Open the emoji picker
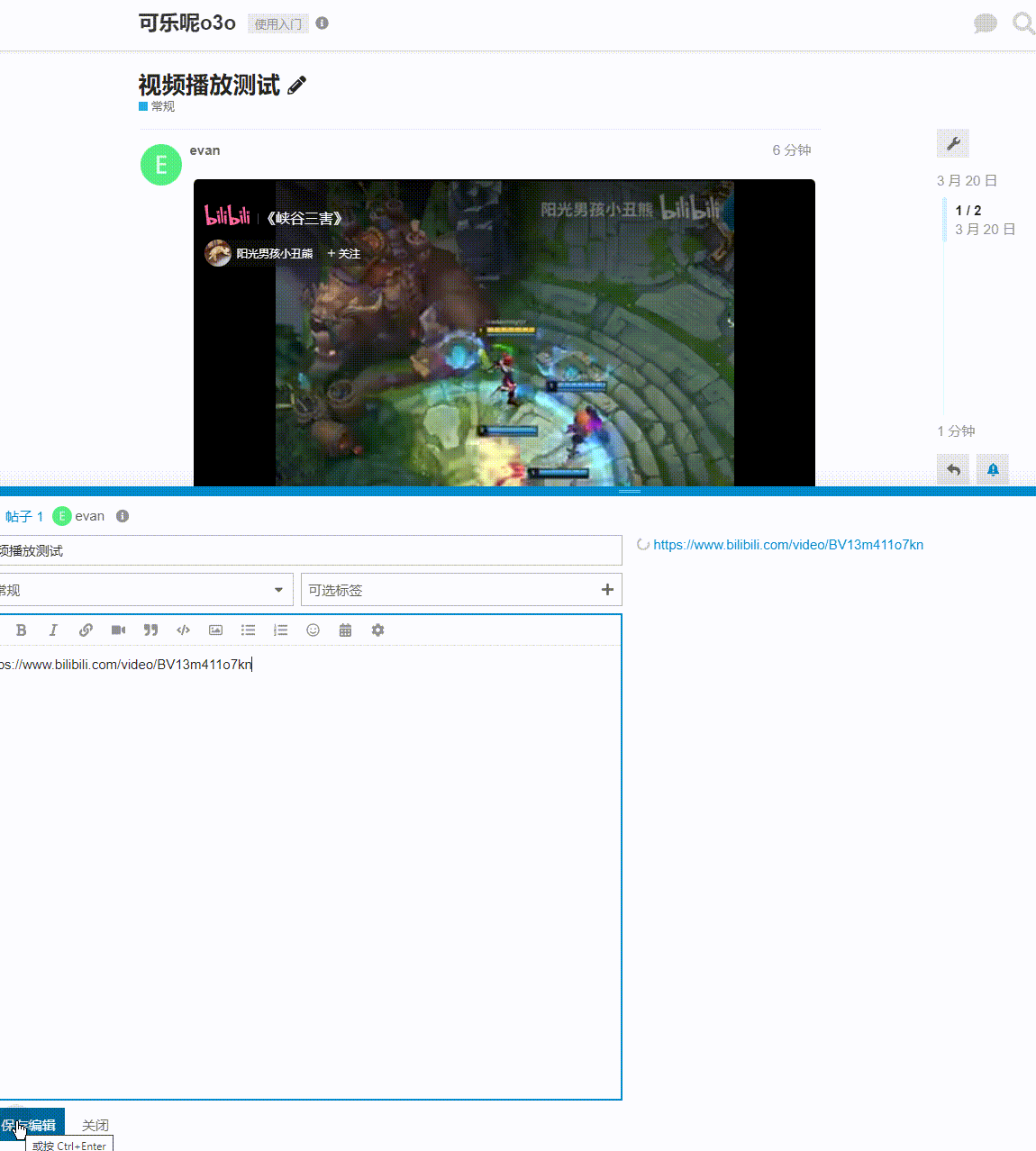 pos(313,630)
